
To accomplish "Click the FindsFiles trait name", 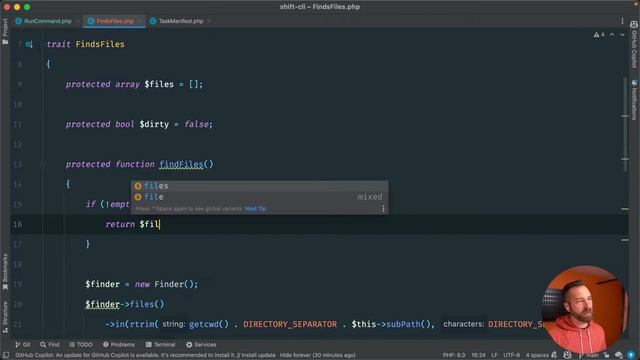I will pyautogui.click(x=100, y=44).
